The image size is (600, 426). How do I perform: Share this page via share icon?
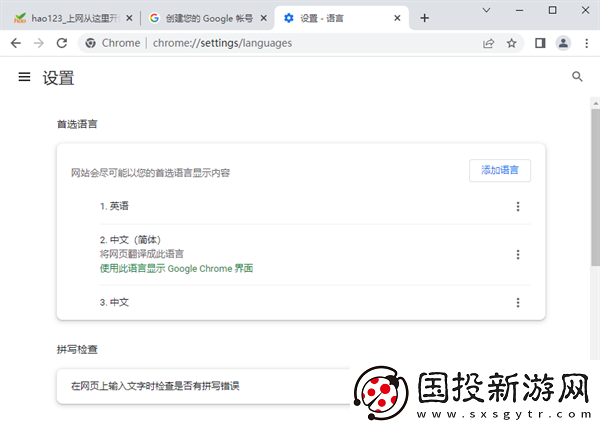[488, 43]
